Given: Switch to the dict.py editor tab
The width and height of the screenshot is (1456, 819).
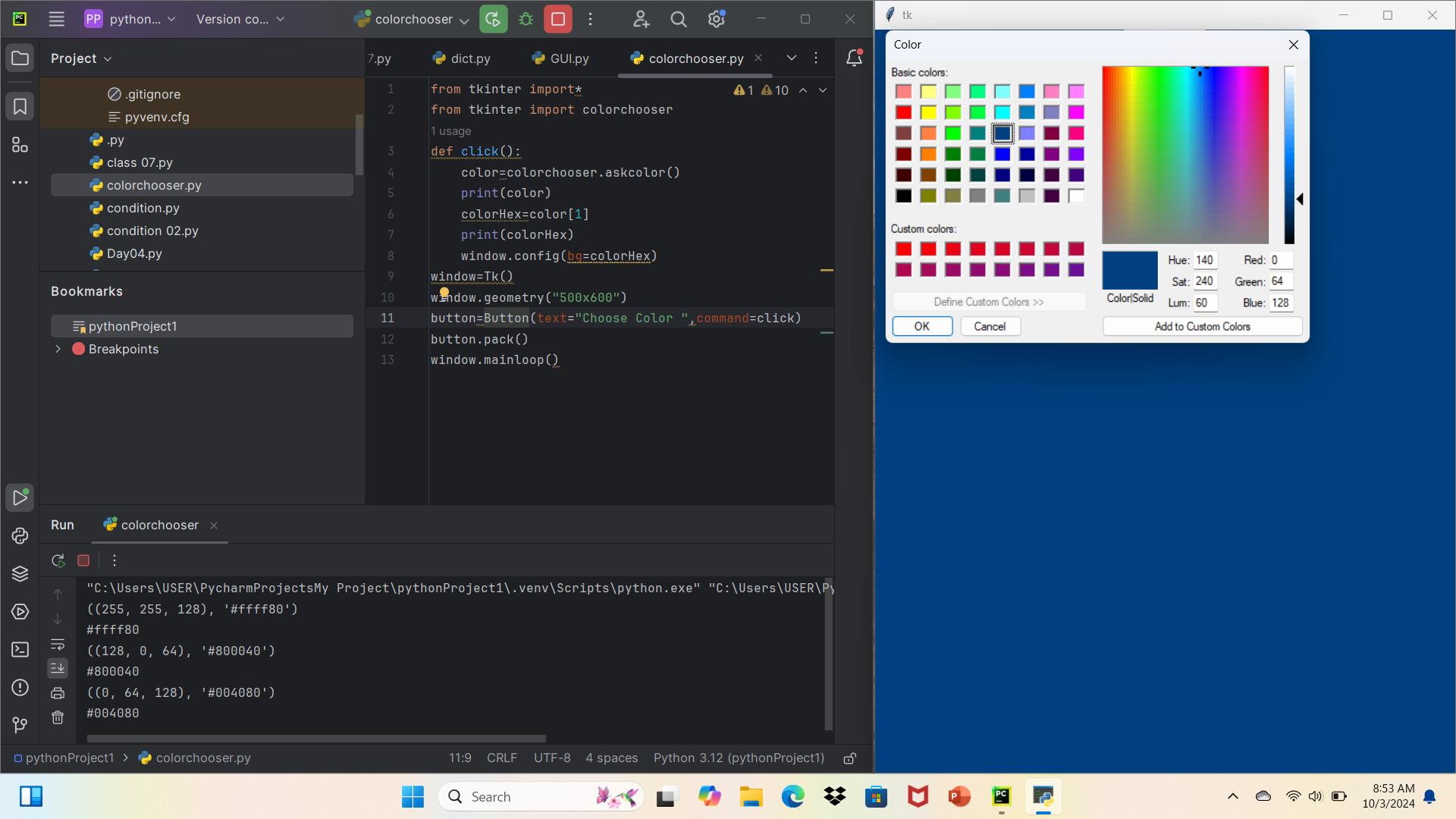Looking at the screenshot, I should [x=462, y=58].
